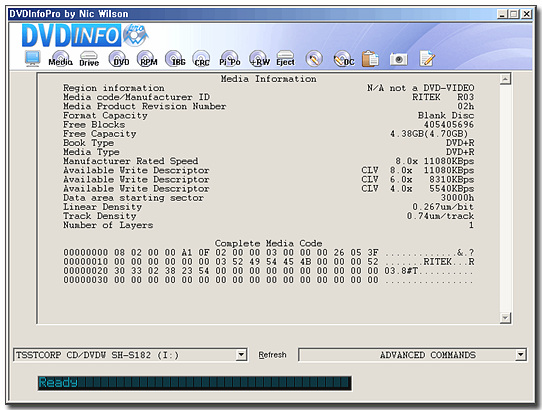Viewport: 542px width, 410px height.
Task: Click the 'Region information' row label
Action: pyautogui.click(x=114, y=88)
